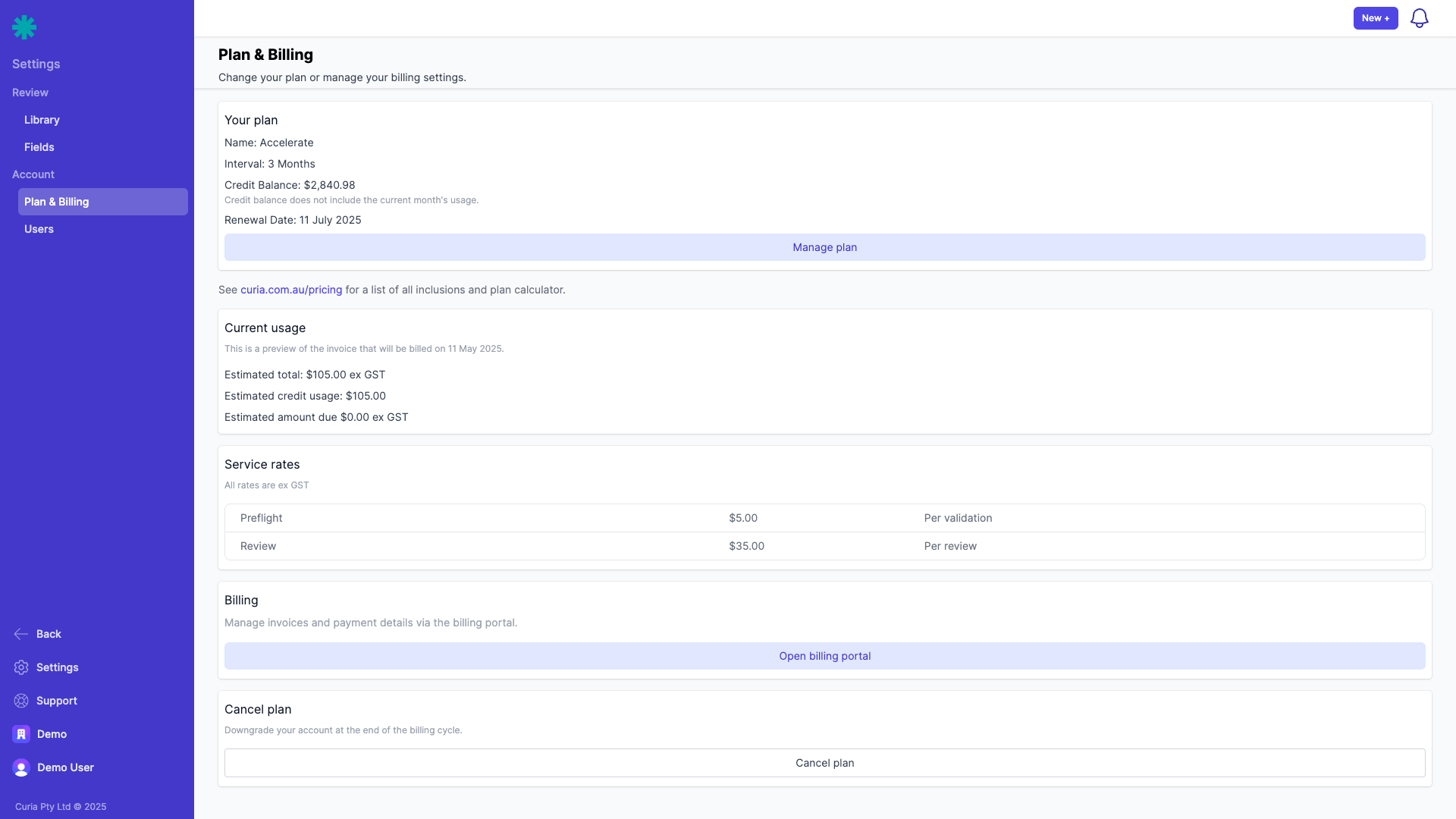Click the Demo User name label
Viewport: 1456px width, 819px height.
tap(65, 767)
